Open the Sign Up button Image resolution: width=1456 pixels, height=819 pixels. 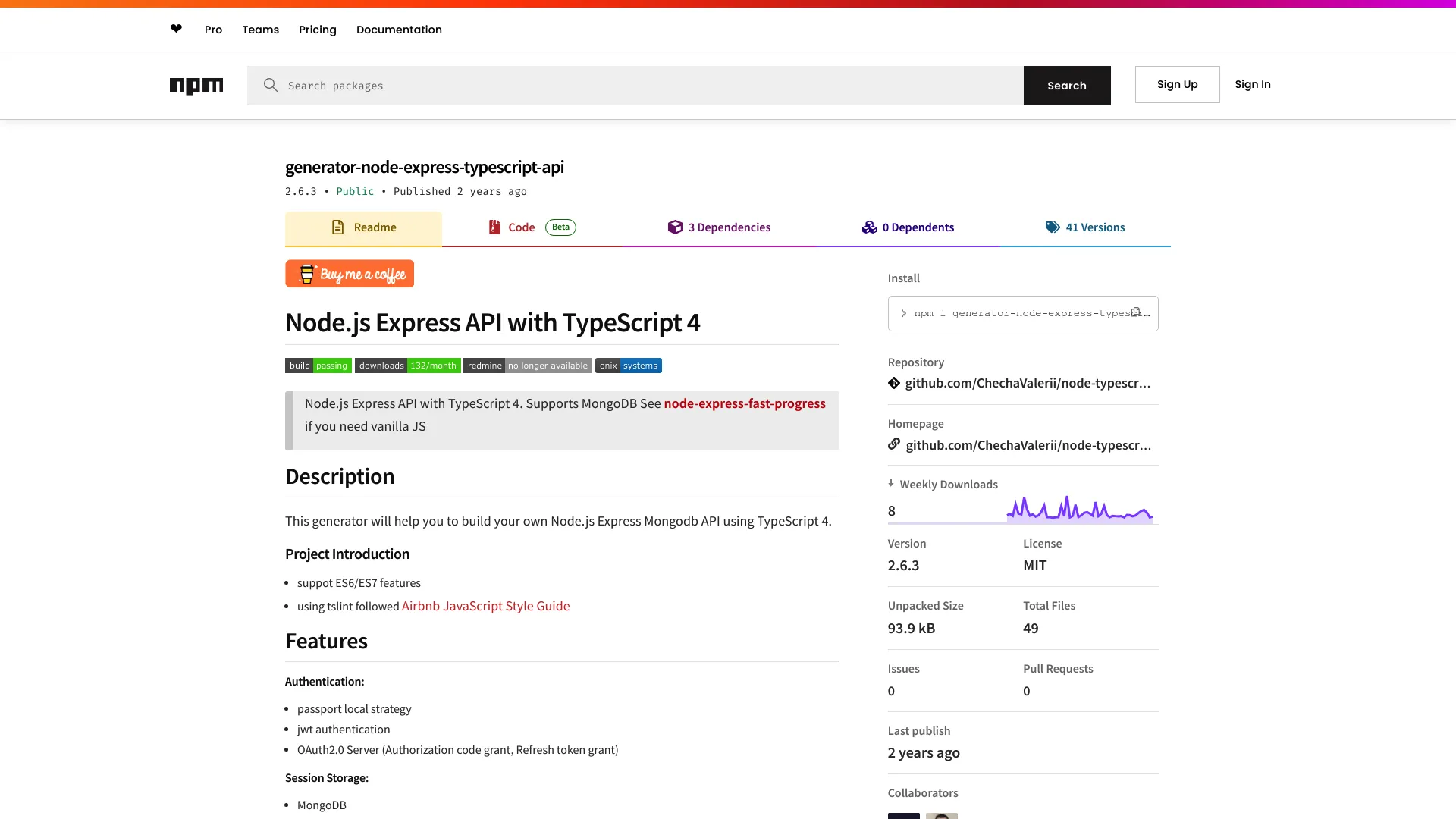click(x=1177, y=84)
